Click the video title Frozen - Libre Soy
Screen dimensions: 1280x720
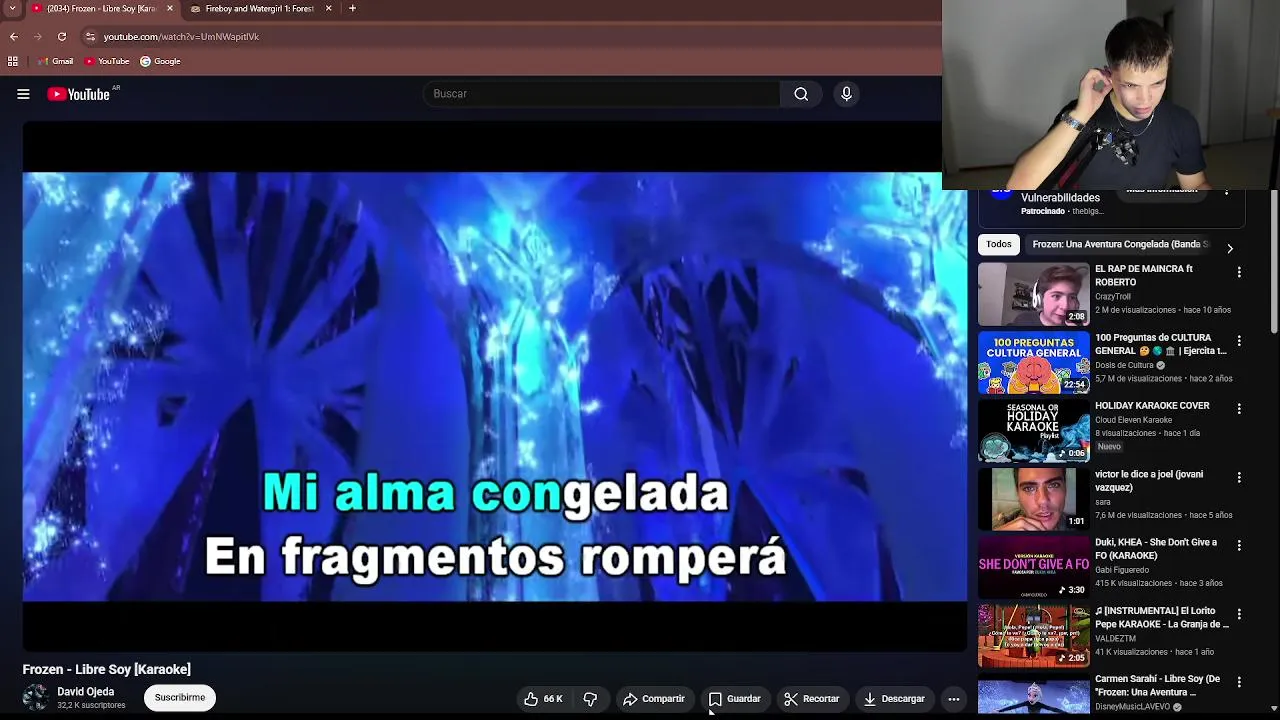point(107,669)
